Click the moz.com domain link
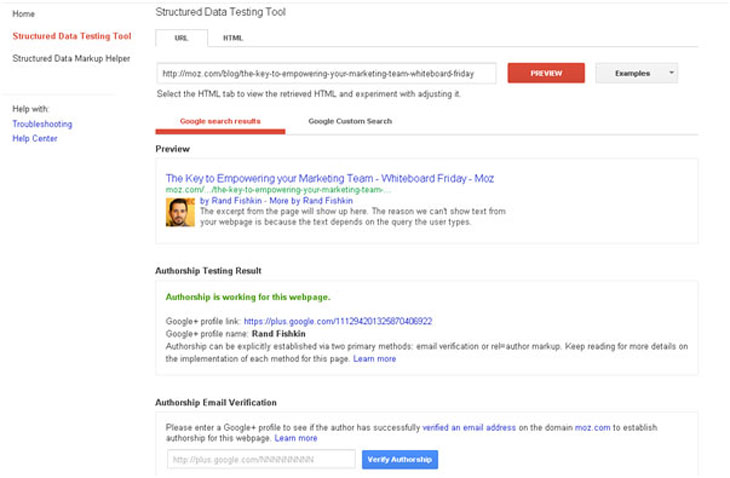Viewport: 730px width, 478px height. tap(594, 427)
